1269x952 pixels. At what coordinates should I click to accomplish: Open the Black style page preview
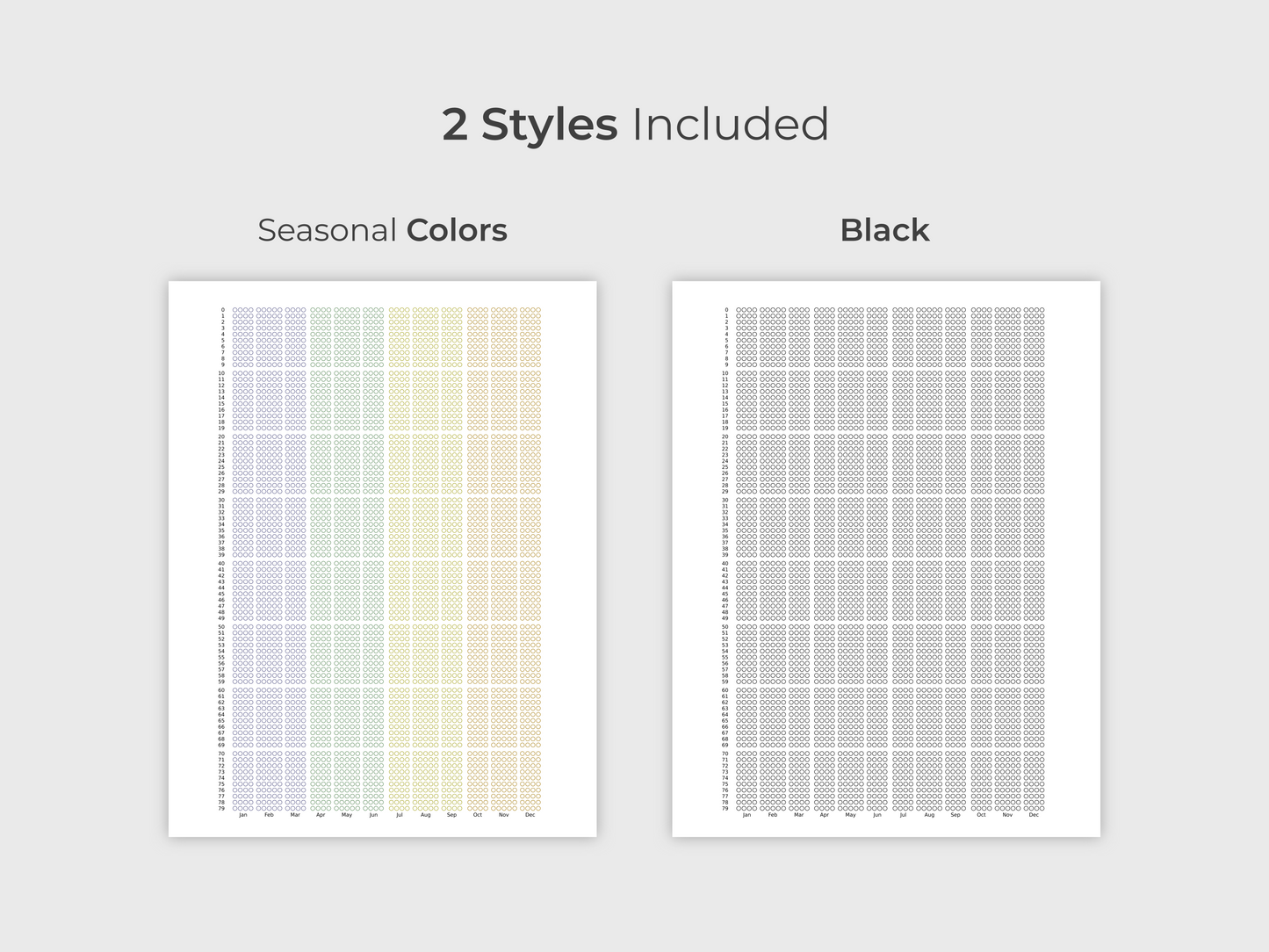(x=885, y=559)
